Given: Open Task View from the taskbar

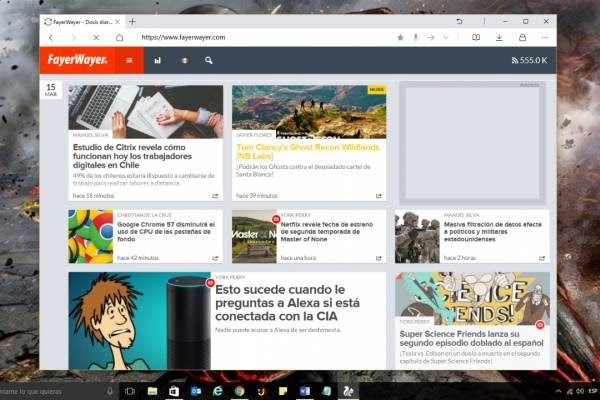Looking at the screenshot, I should coord(130,391).
